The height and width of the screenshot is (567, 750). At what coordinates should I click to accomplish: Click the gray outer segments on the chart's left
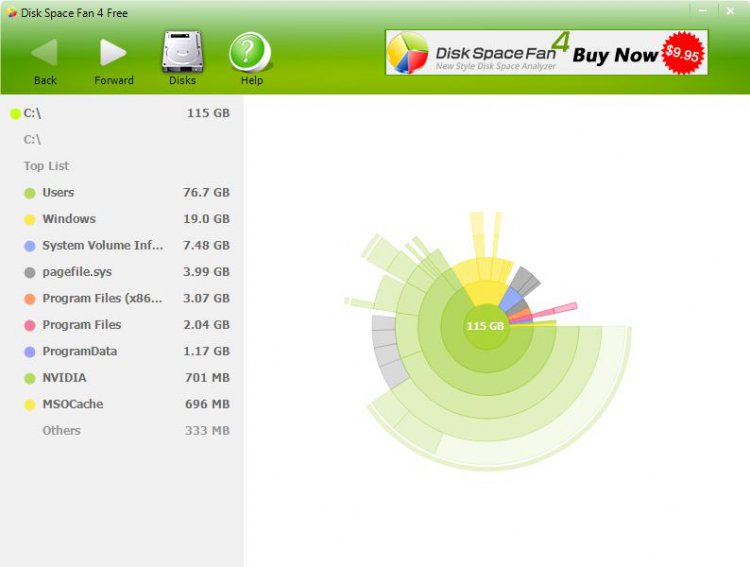click(x=386, y=352)
